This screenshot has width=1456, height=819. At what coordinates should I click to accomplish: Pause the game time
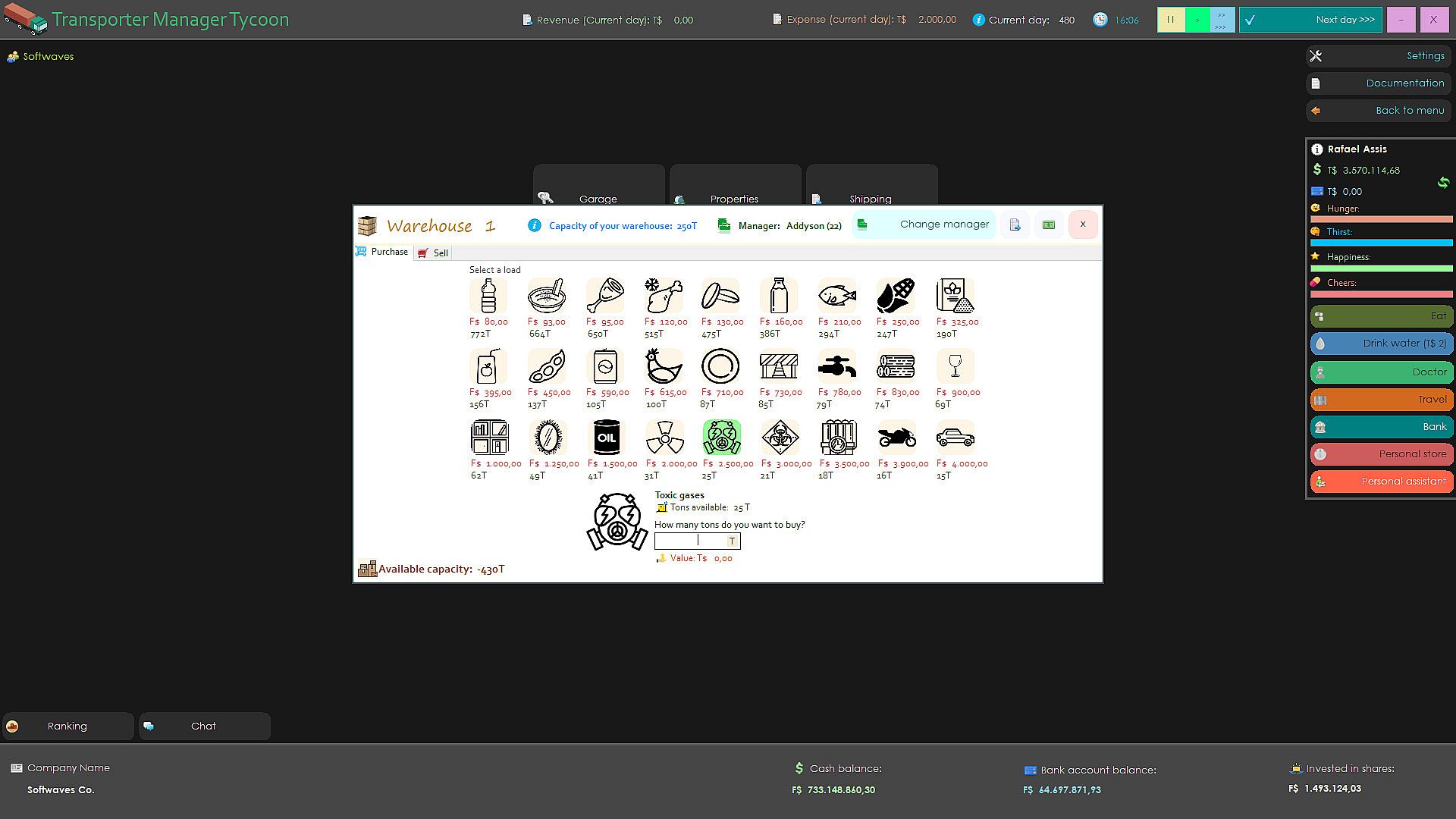pos(1170,20)
